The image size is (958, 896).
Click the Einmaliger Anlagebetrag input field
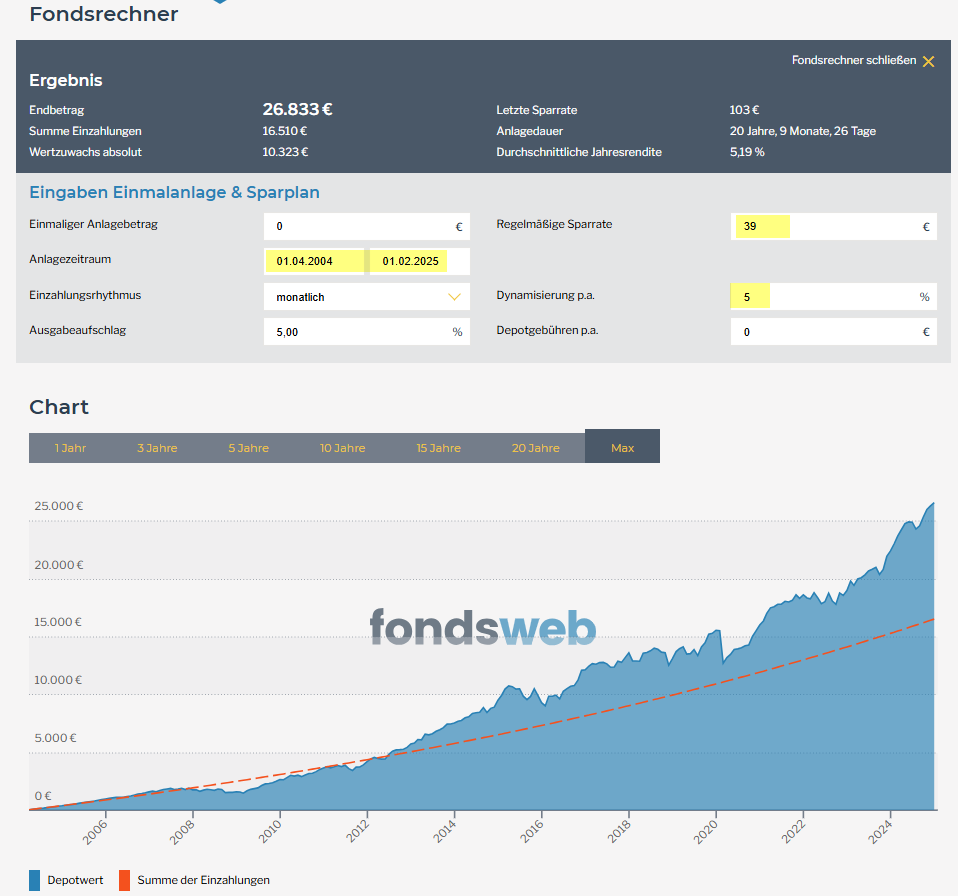pyautogui.click(x=367, y=227)
